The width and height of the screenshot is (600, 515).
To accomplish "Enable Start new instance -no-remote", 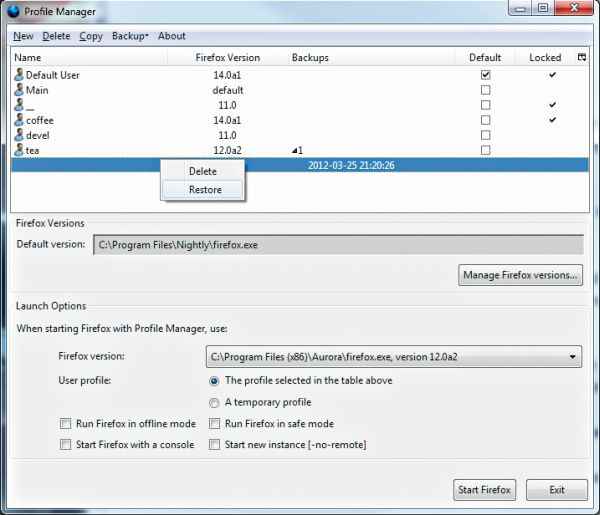I will click(x=214, y=444).
